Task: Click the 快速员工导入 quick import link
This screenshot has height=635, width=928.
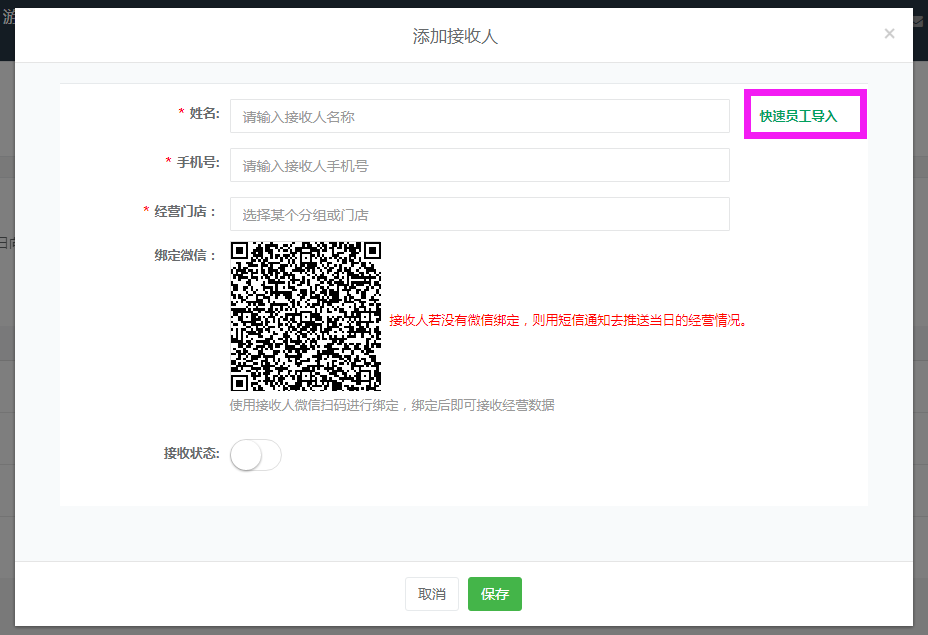Action: point(798,116)
